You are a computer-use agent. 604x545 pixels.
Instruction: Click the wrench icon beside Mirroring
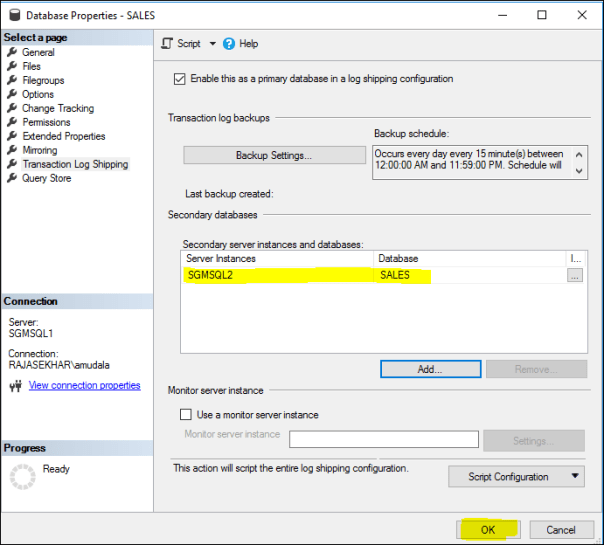coord(13,151)
